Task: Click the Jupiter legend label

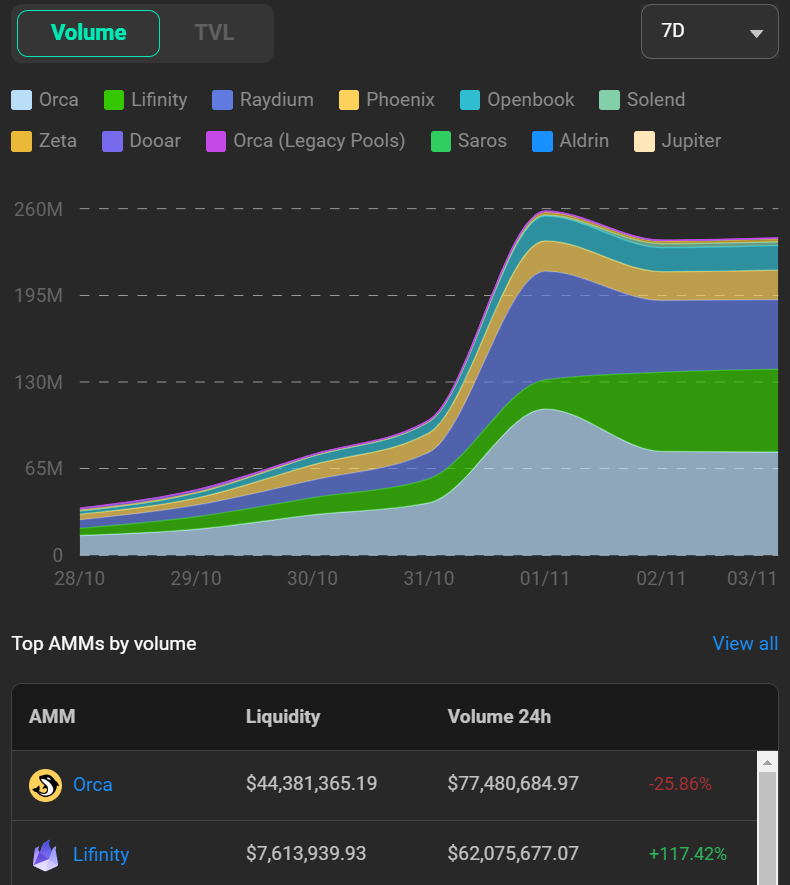Action: 691,141
